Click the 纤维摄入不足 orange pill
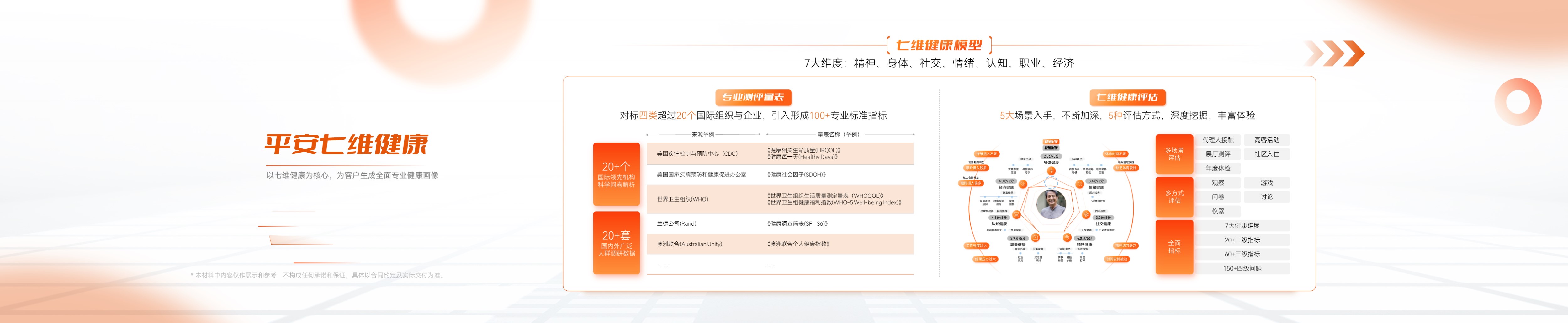 (x=987, y=153)
